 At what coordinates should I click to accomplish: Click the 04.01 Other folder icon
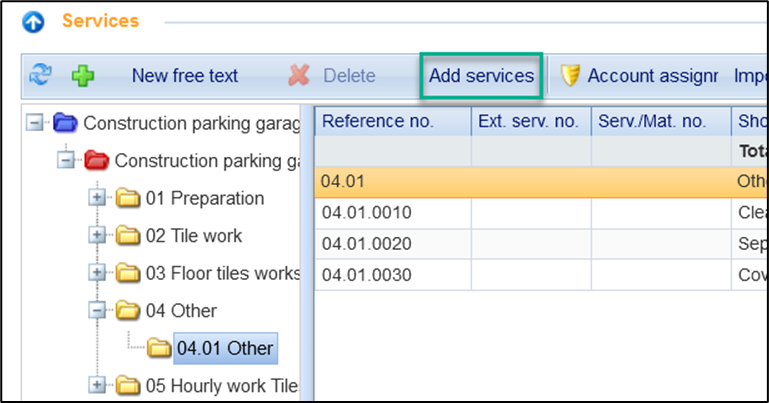point(159,348)
